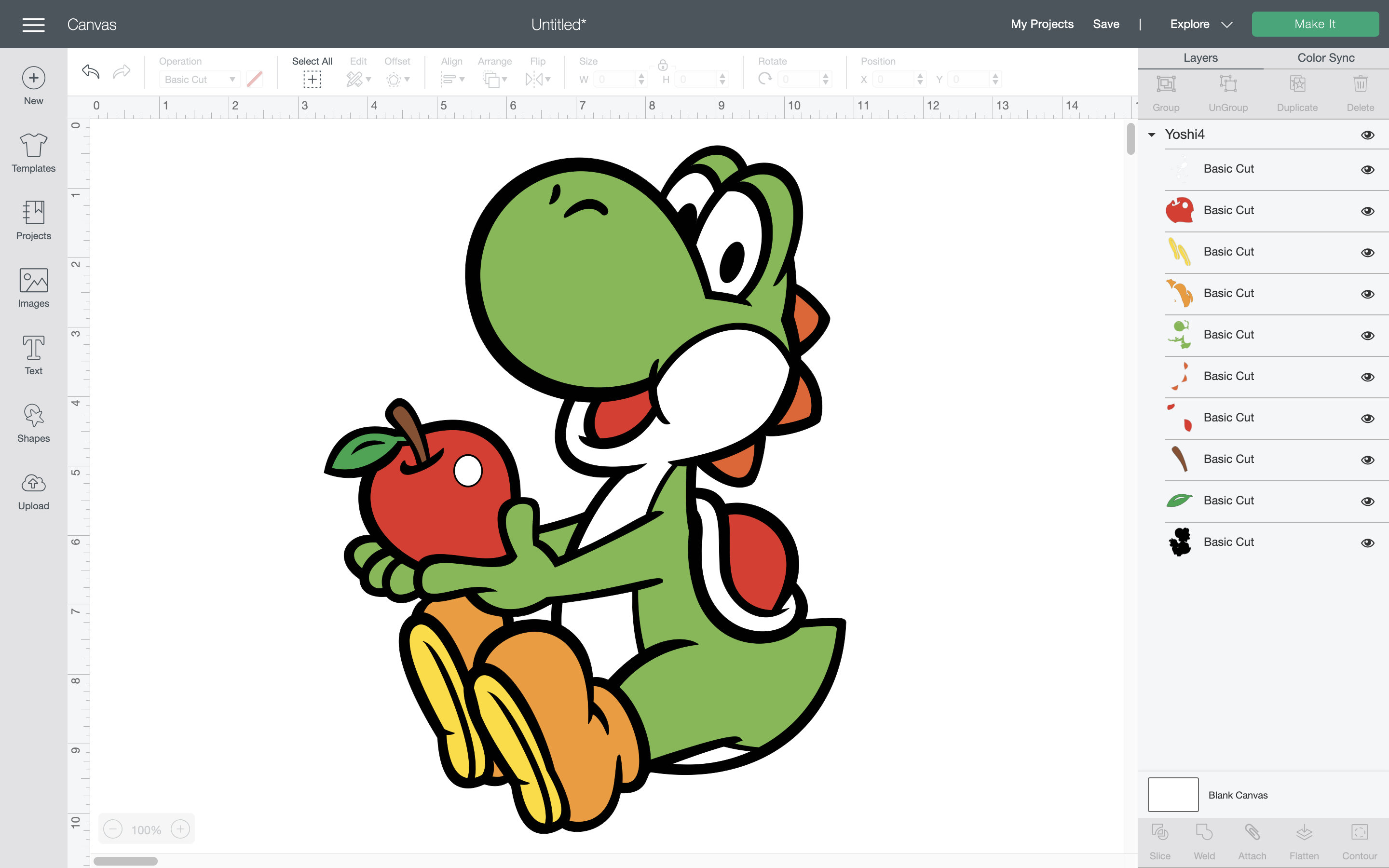Click the Untitled project title
1389x868 pixels.
coord(558,25)
